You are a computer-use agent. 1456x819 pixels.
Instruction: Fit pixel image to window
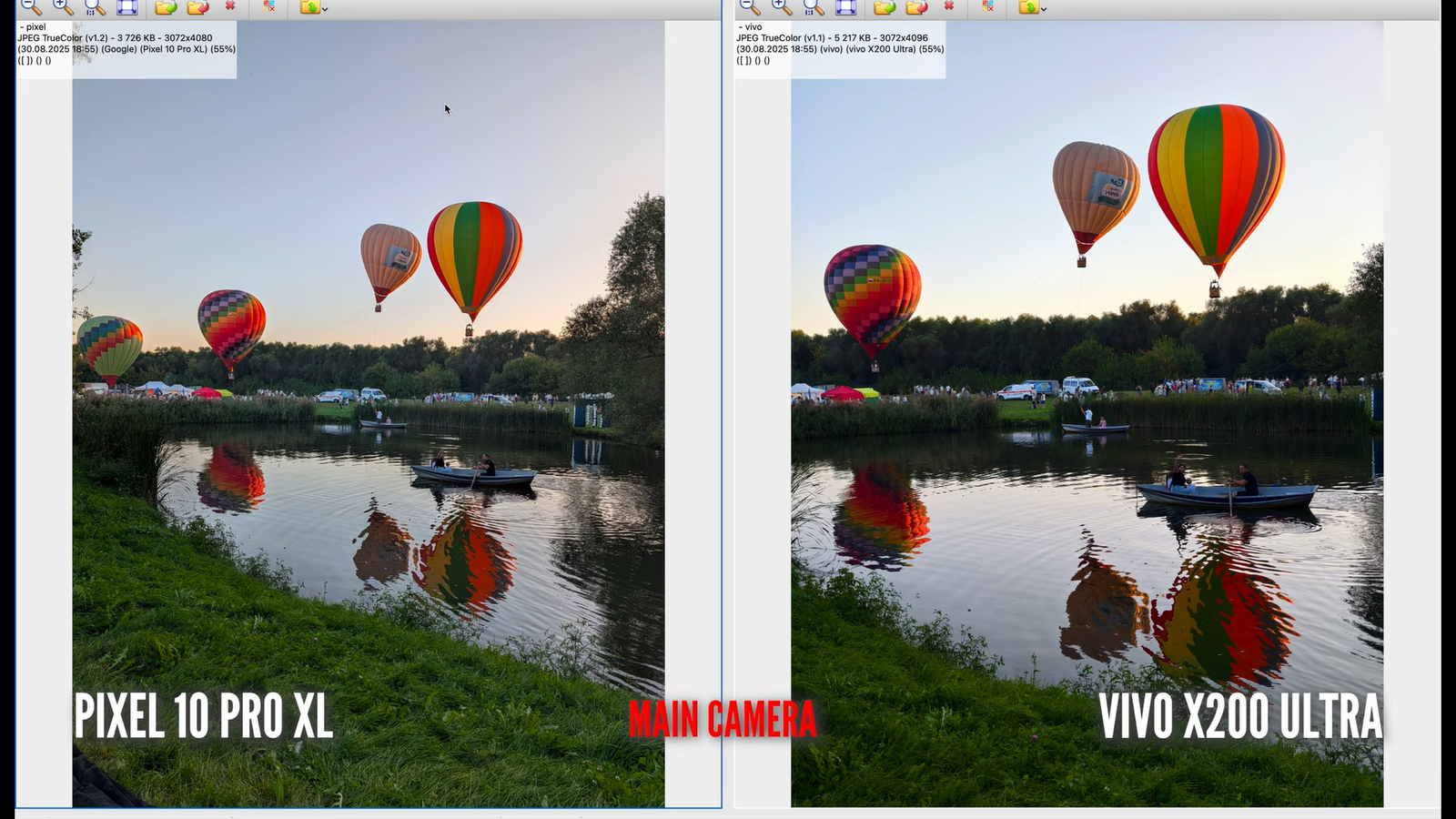pos(127,7)
